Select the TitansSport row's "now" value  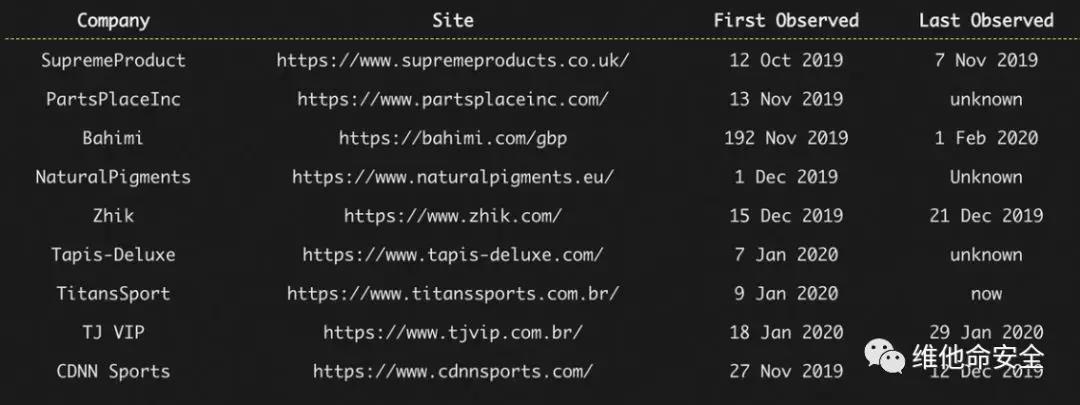tap(986, 294)
